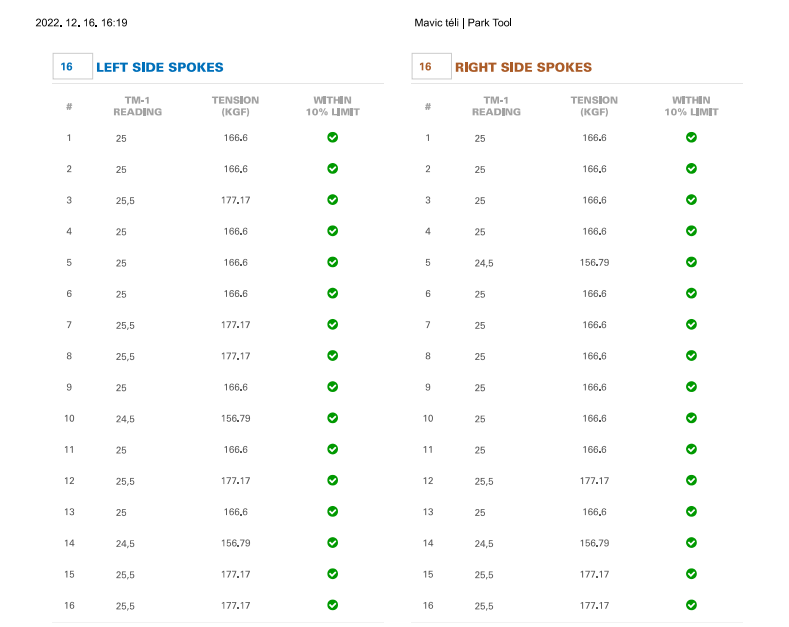Click the left side spoke count field
Viewport: 789px width, 627px height.
coord(71,67)
